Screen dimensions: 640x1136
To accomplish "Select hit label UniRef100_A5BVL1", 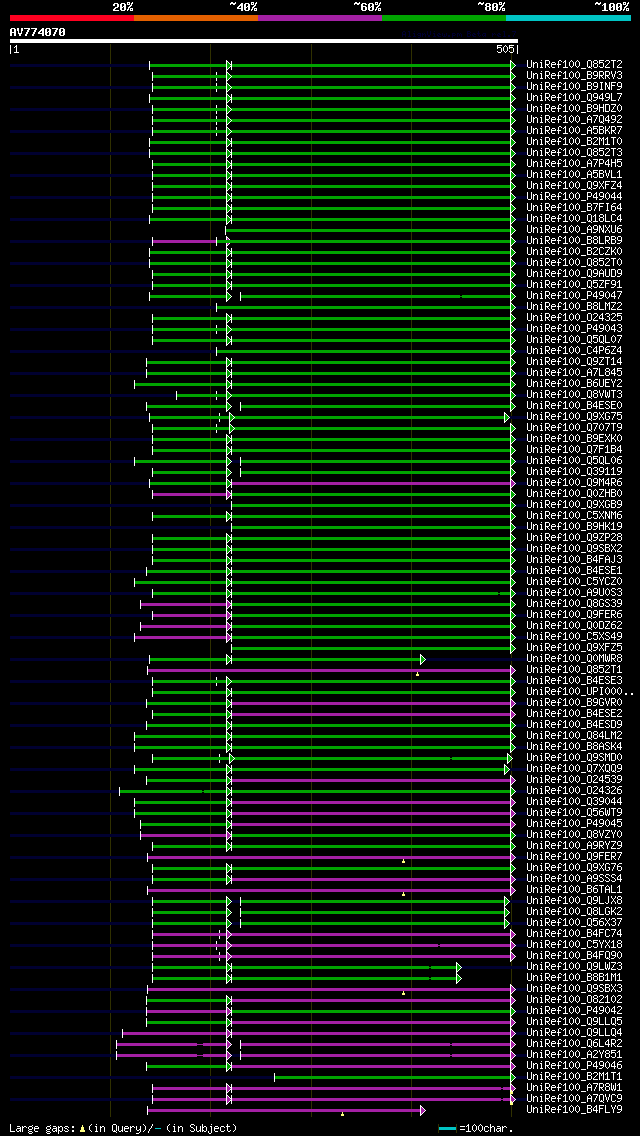I will [574, 174].
